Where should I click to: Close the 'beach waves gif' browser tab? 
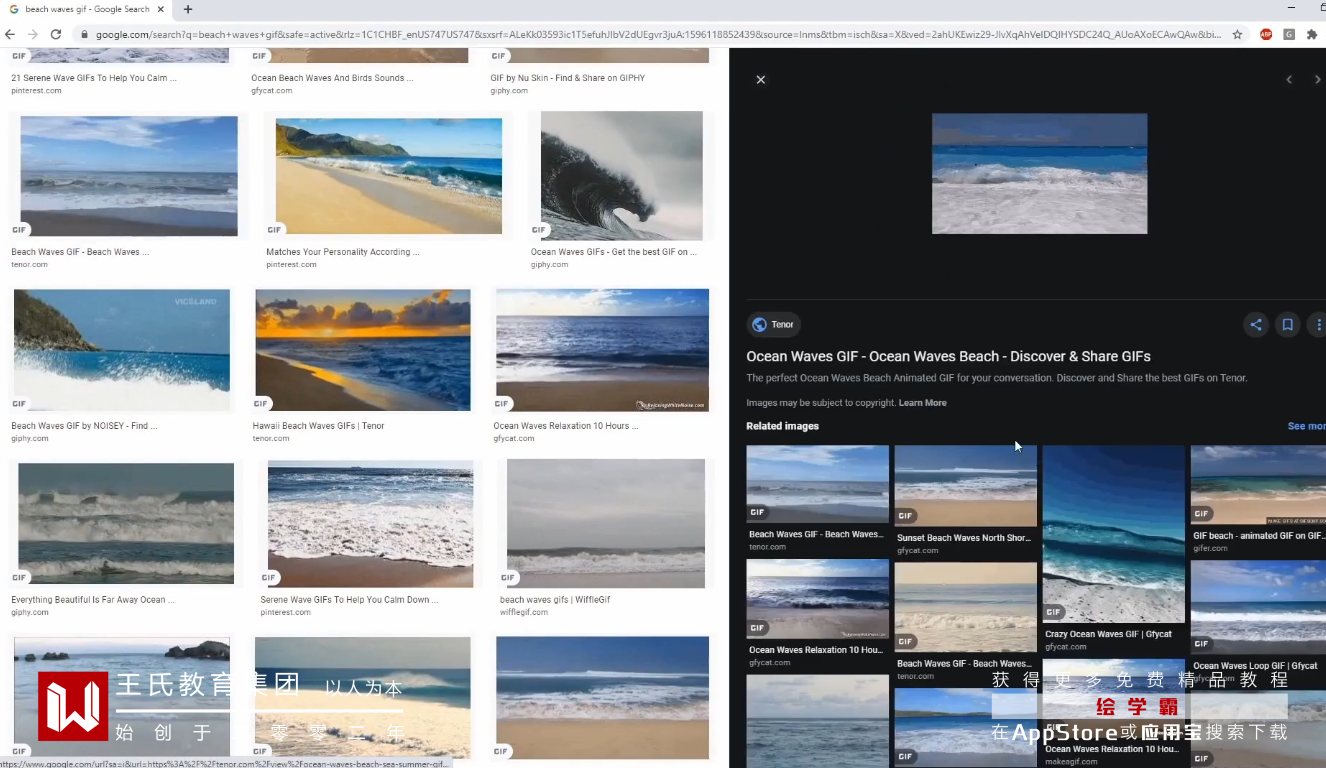161,9
